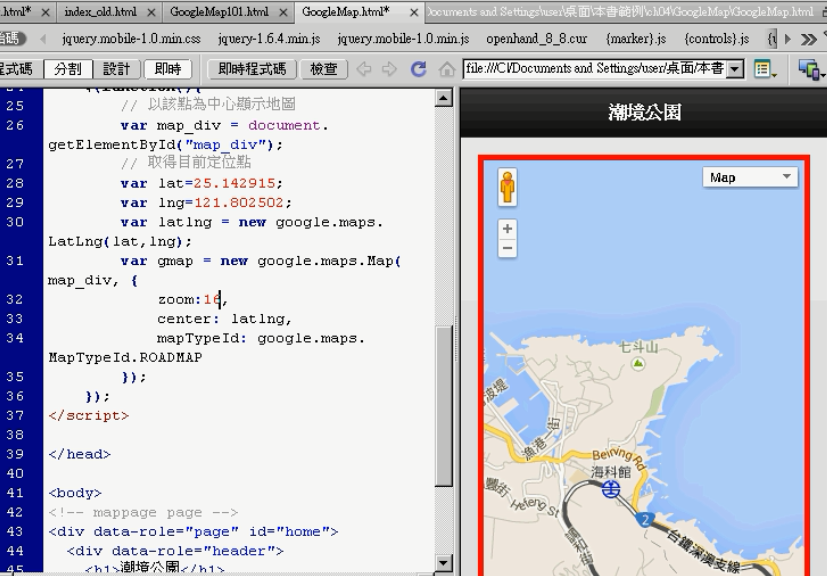Click the </head> closing tag
Screen dimensions: 827x576
tap(80, 454)
